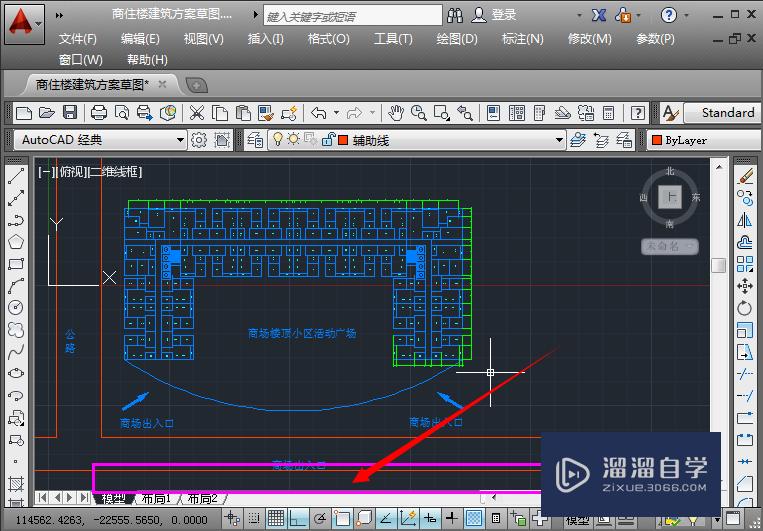Select the Polyline tool in Draw toolbar

[16, 220]
